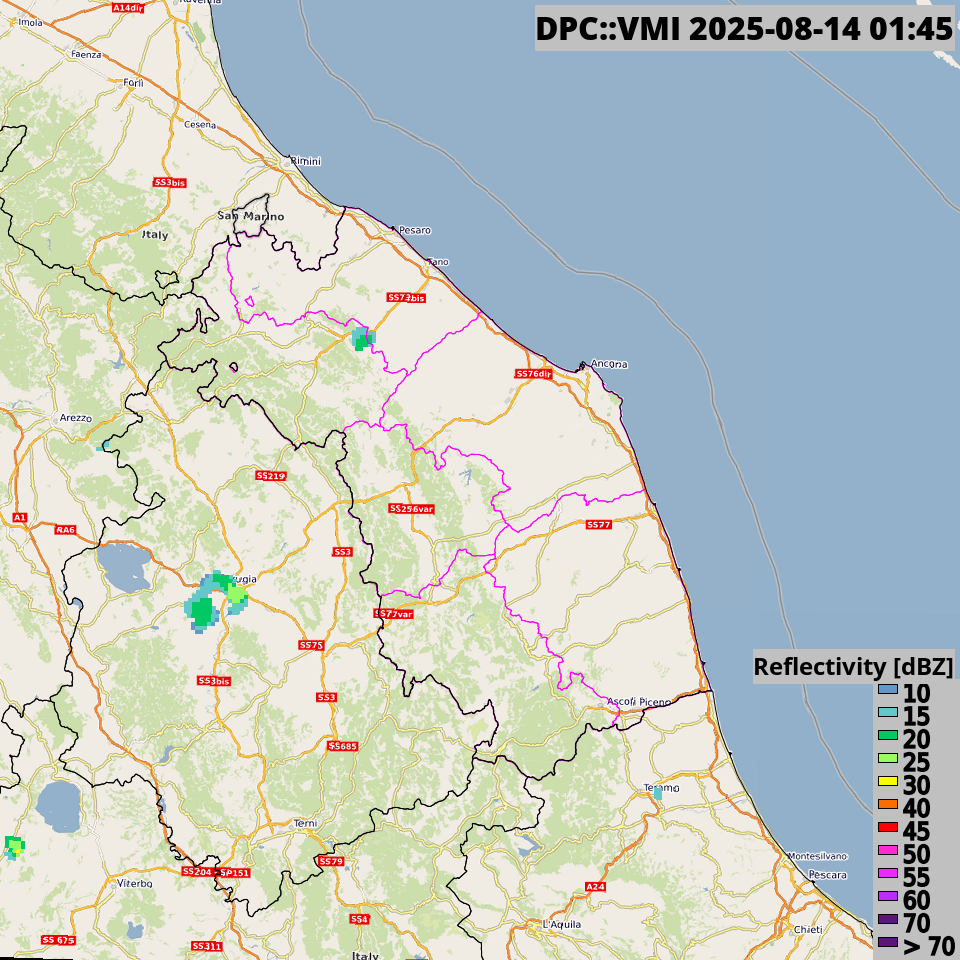
Task: Click the Imola city label
Action: click(x=31, y=23)
